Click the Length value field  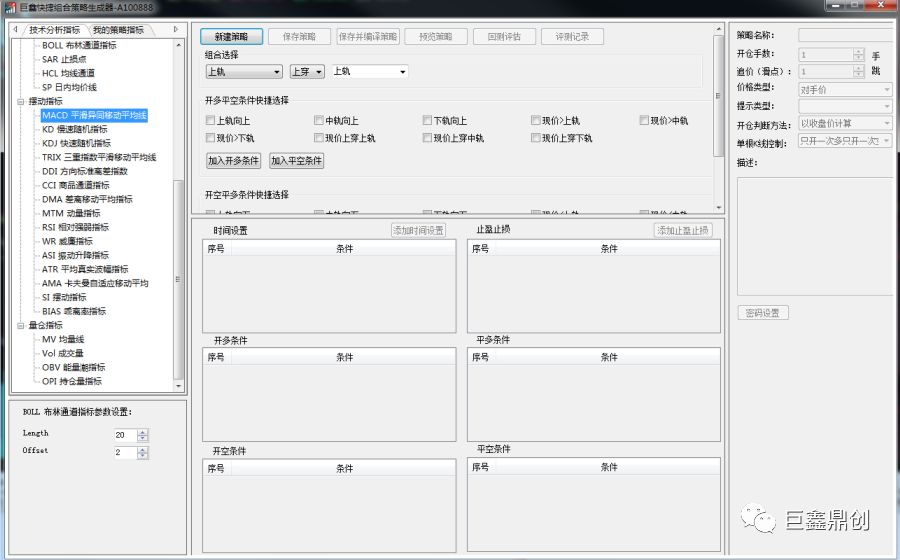click(x=126, y=435)
